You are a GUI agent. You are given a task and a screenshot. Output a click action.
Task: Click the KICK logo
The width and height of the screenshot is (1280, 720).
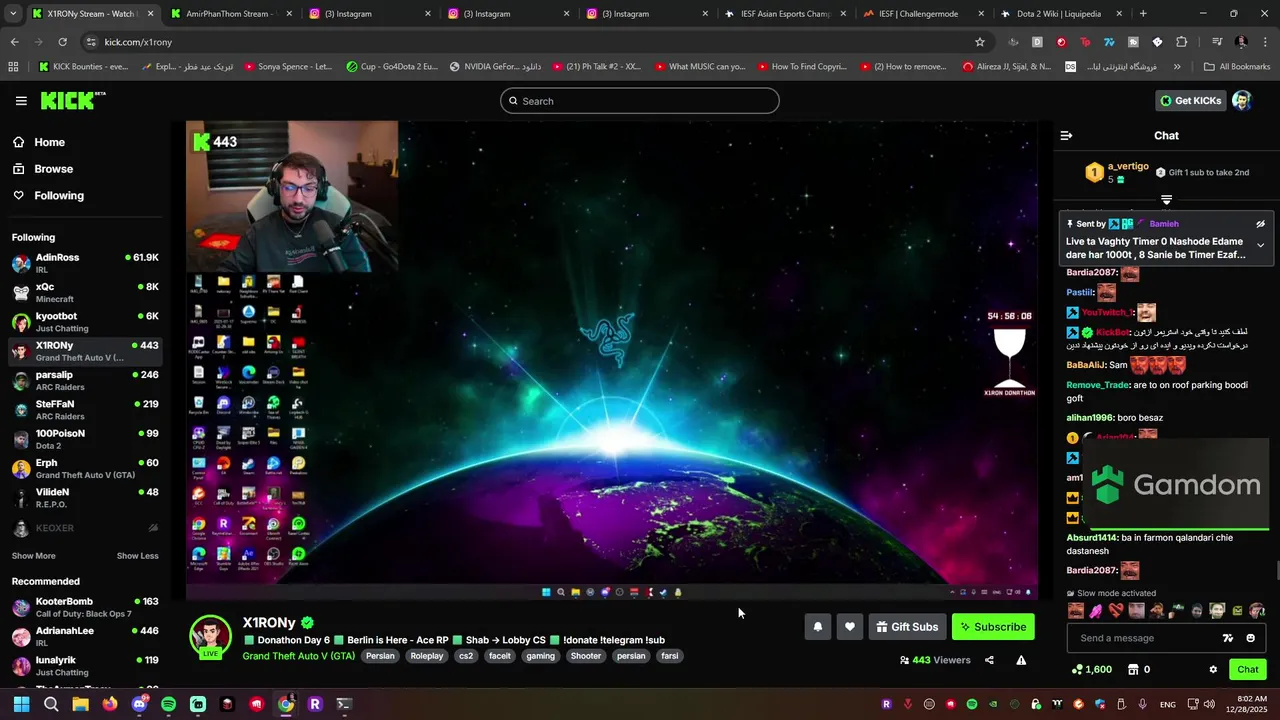[x=72, y=100]
